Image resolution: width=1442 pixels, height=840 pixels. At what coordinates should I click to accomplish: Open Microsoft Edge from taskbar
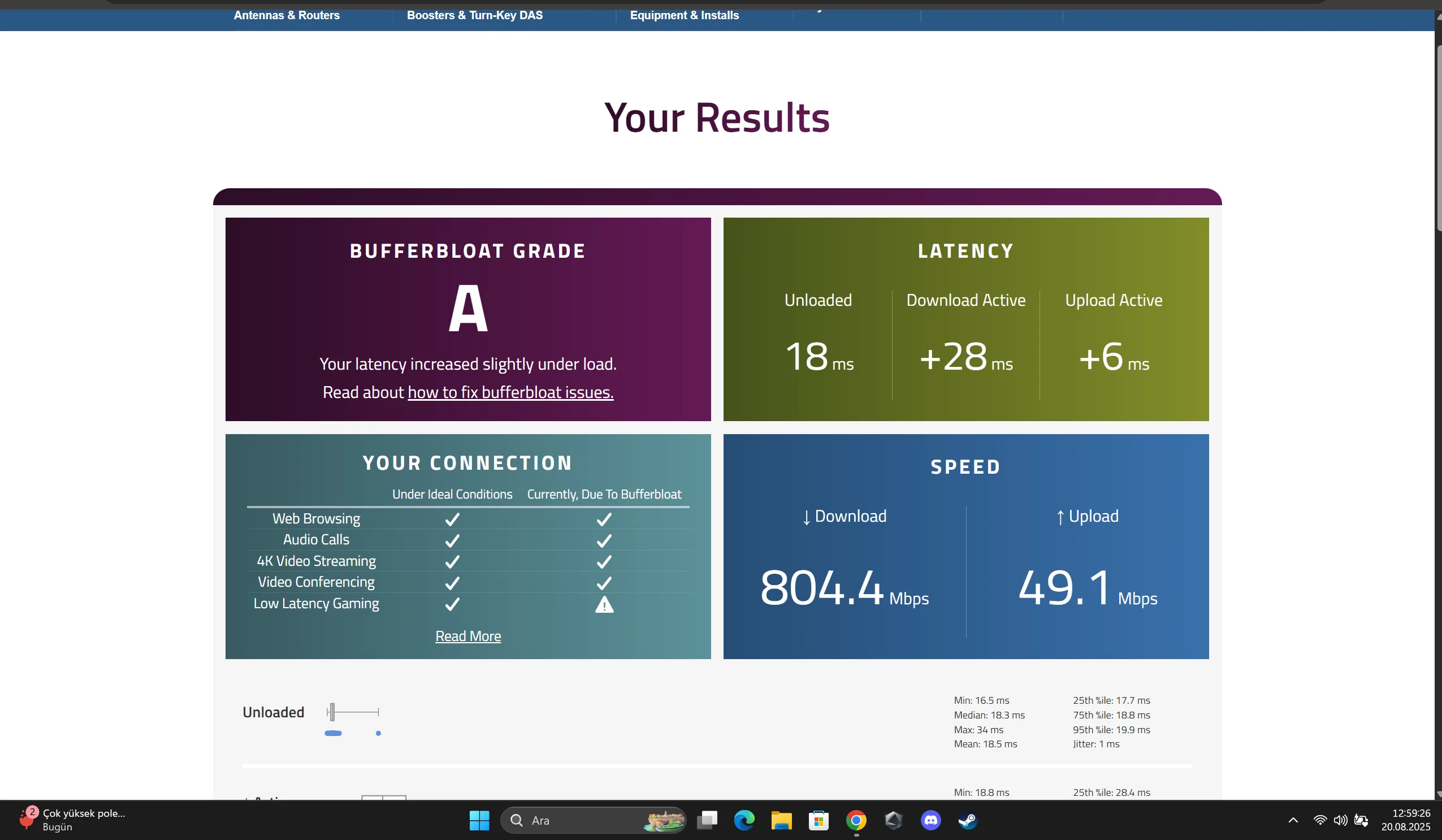(744, 820)
